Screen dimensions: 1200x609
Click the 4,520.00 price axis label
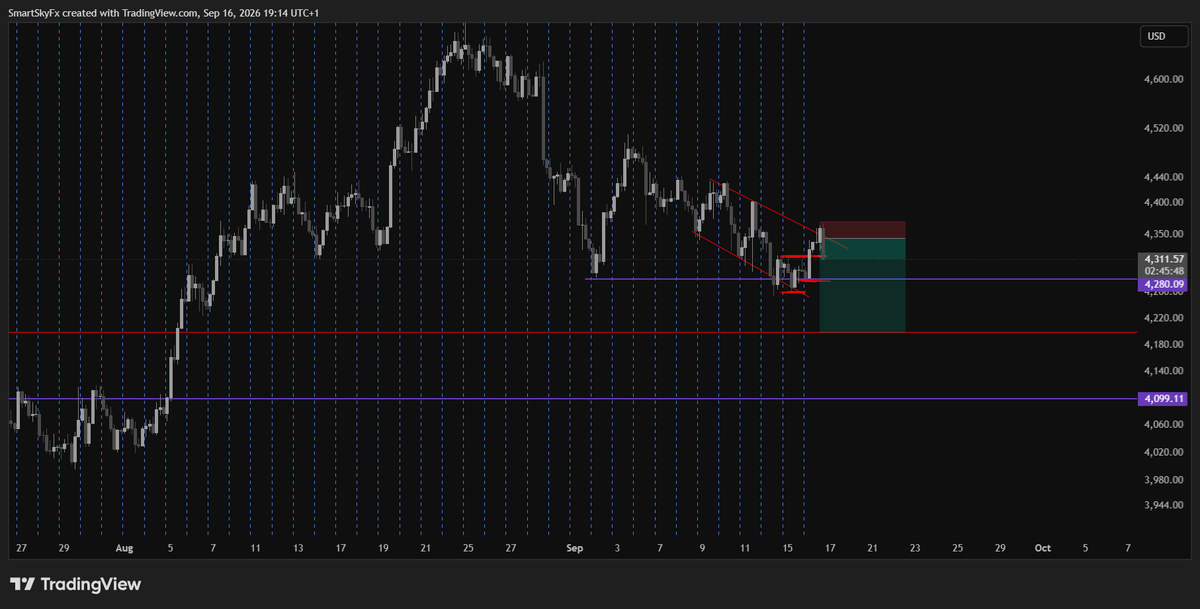(1165, 128)
